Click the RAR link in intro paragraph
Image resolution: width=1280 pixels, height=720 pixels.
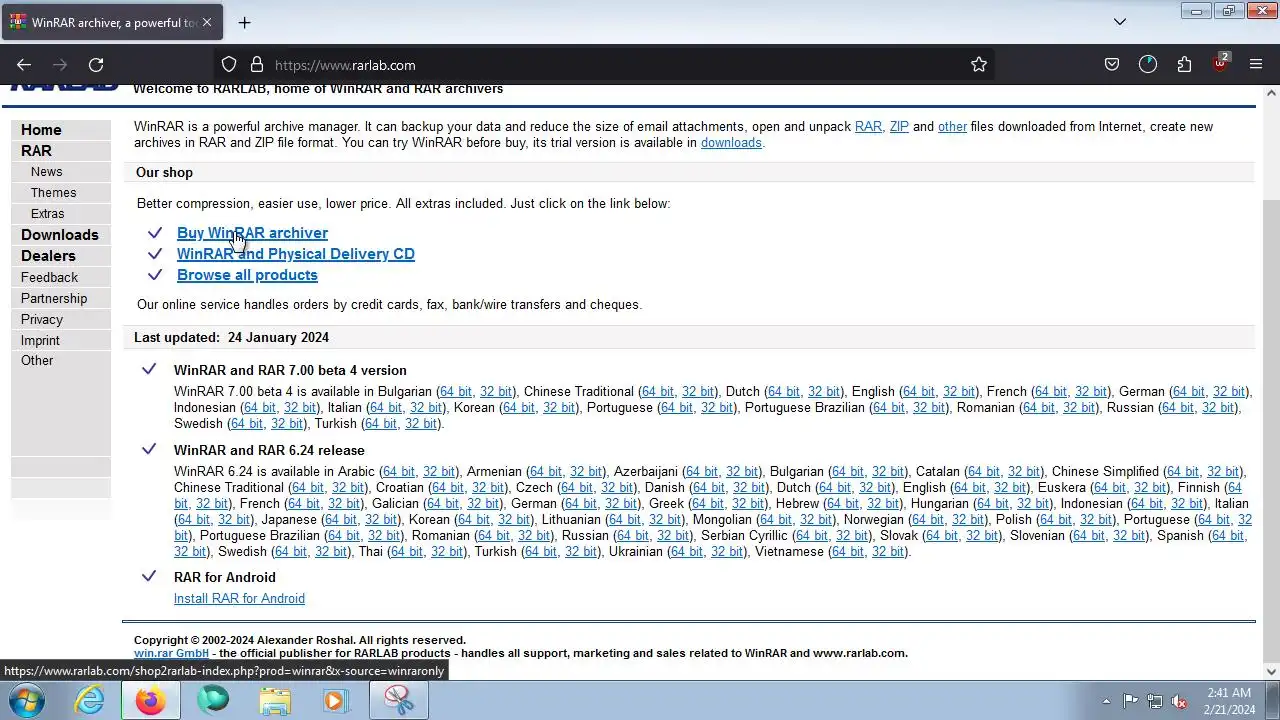click(868, 127)
